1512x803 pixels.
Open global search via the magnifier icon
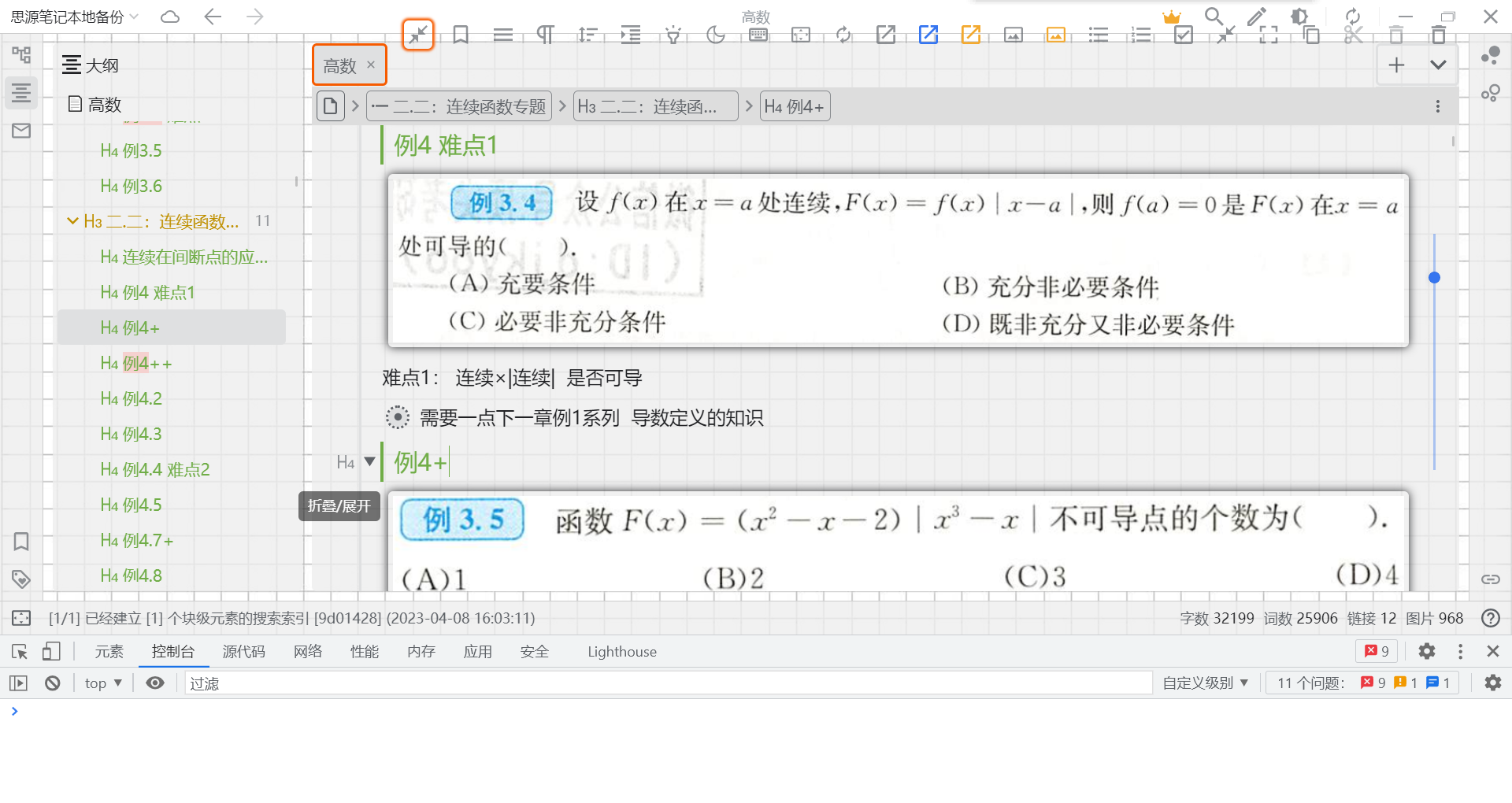click(1214, 16)
